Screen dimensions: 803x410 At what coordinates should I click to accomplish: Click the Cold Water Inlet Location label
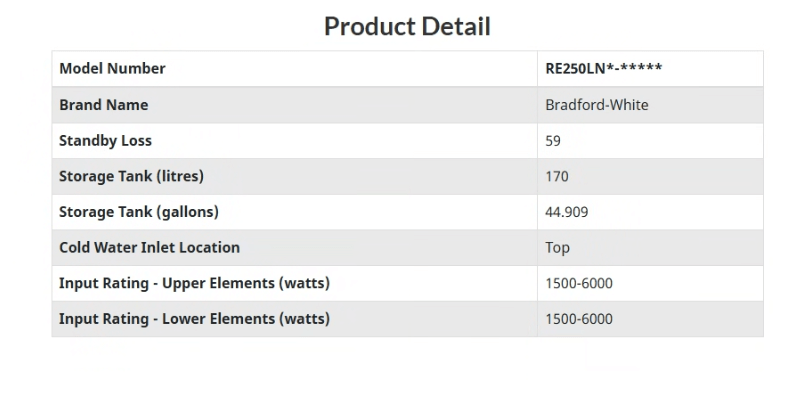point(149,248)
